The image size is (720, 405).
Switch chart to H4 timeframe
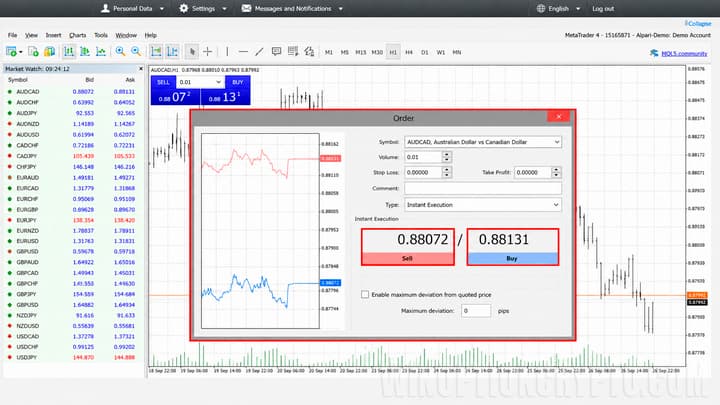(409, 52)
